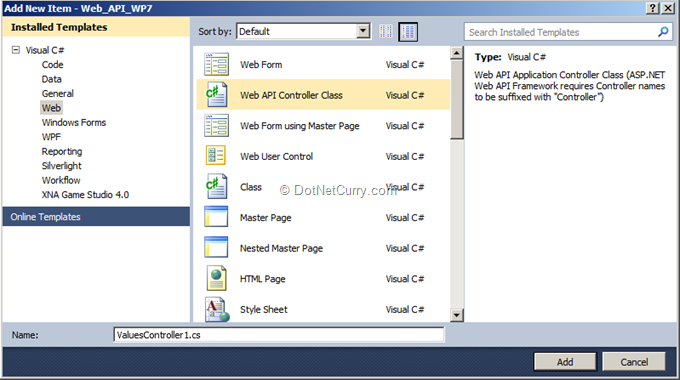Select the 'HTML Page' template name
Viewport: 680px width, 380px height.
[263, 279]
